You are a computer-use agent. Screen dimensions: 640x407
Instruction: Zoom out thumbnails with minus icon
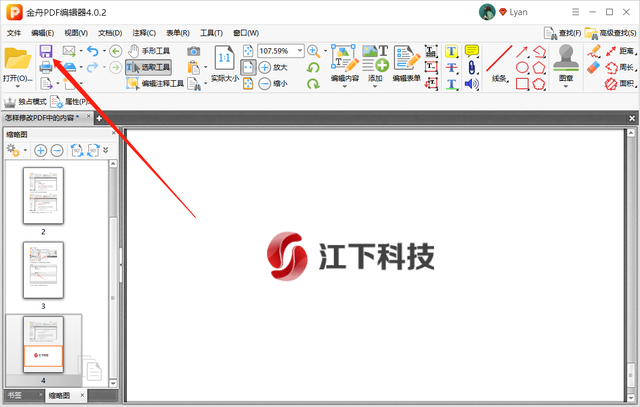pos(57,151)
